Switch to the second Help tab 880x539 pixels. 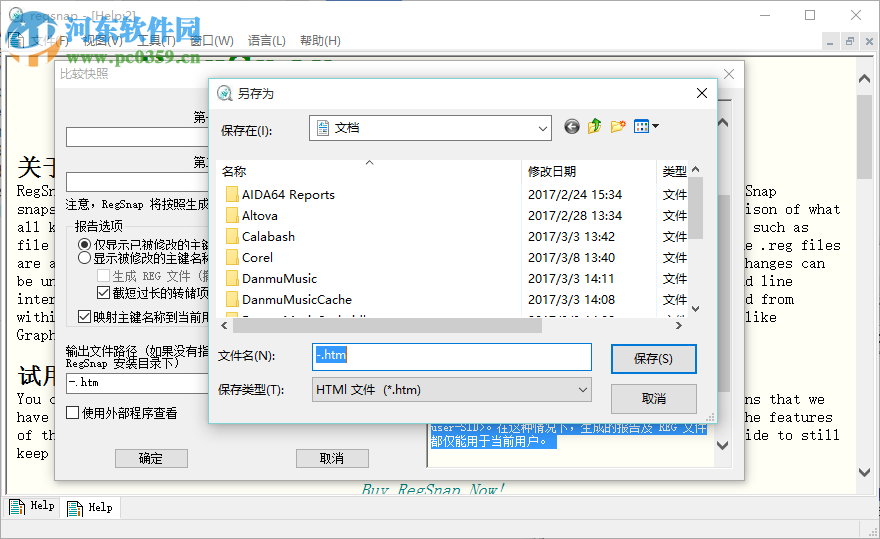90,508
